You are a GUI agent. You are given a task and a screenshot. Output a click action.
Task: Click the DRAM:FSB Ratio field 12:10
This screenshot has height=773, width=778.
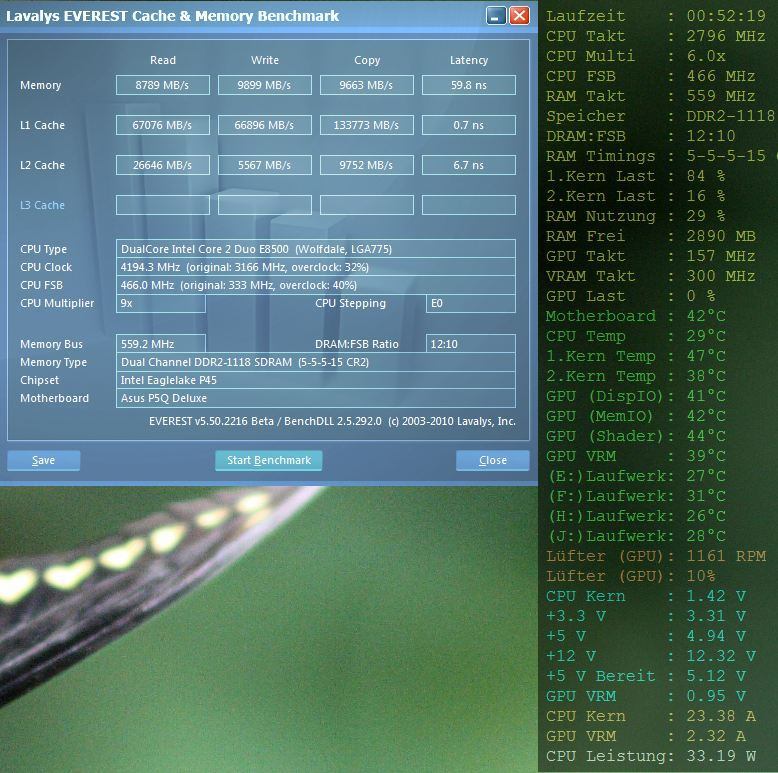click(470, 344)
